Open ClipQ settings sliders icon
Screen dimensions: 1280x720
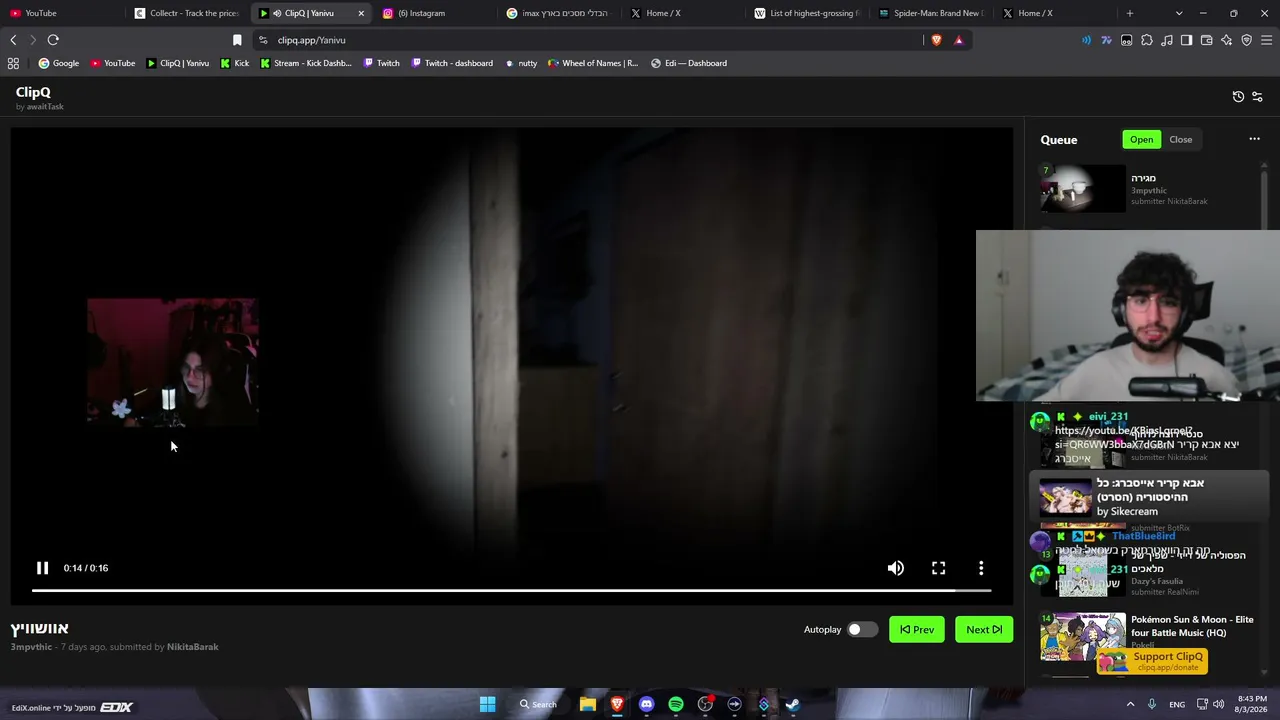pyautogui.click(x=1257, y=97)
